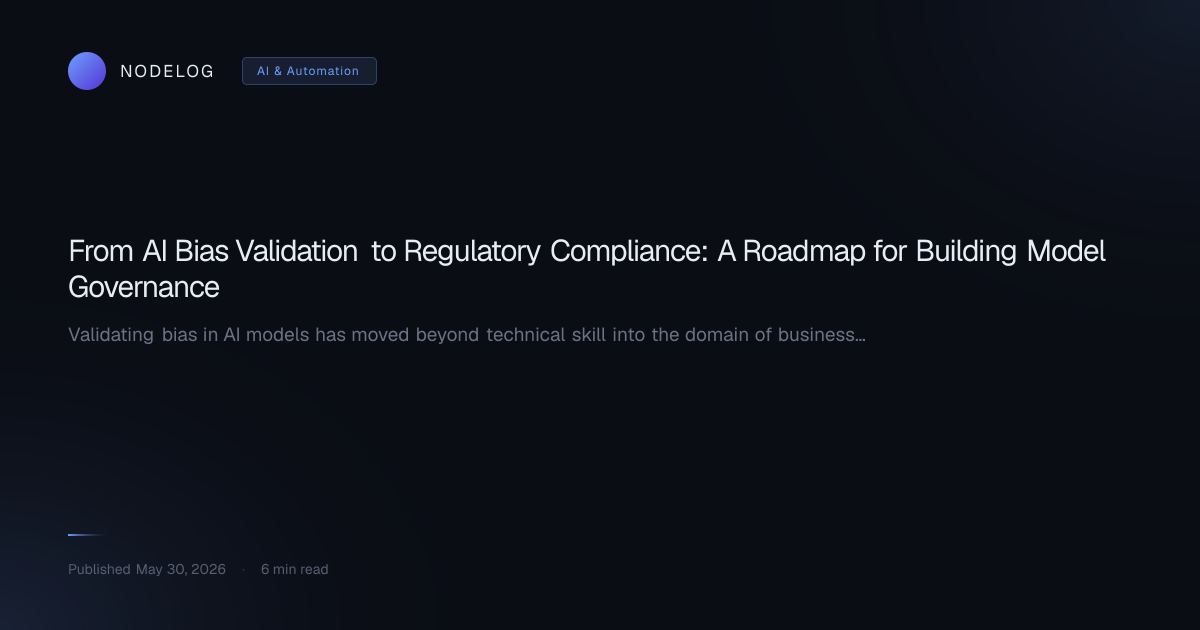The height and width of the screenshot is (630, 1200).
Task: Click the 'Published May 30, 2026' date
Action: [147, 569]
